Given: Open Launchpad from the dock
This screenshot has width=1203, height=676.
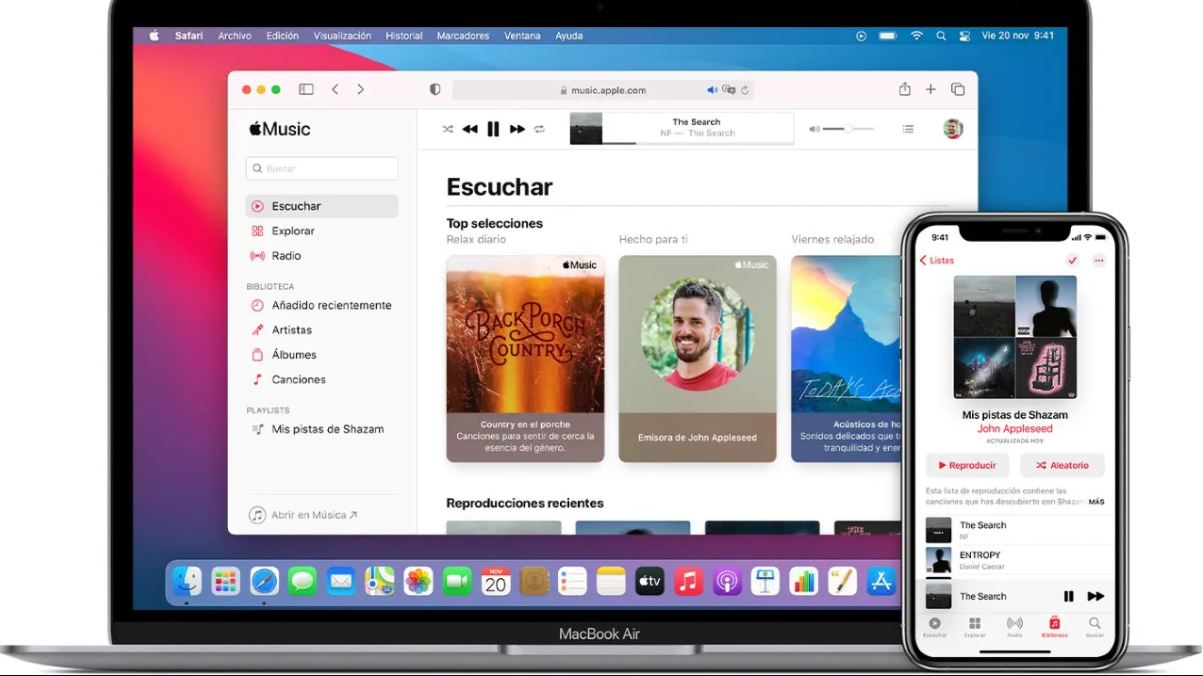Looking at the screenshot, I should point(225,581).
